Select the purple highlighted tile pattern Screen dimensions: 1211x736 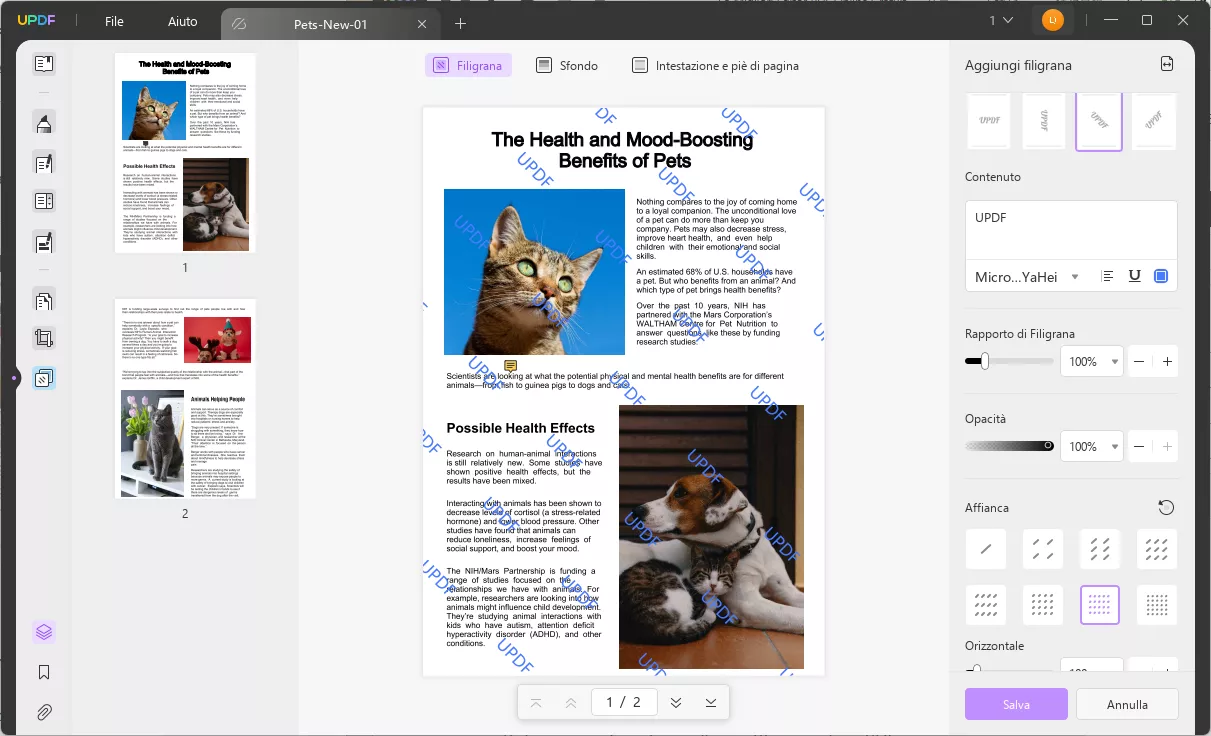1100,605
